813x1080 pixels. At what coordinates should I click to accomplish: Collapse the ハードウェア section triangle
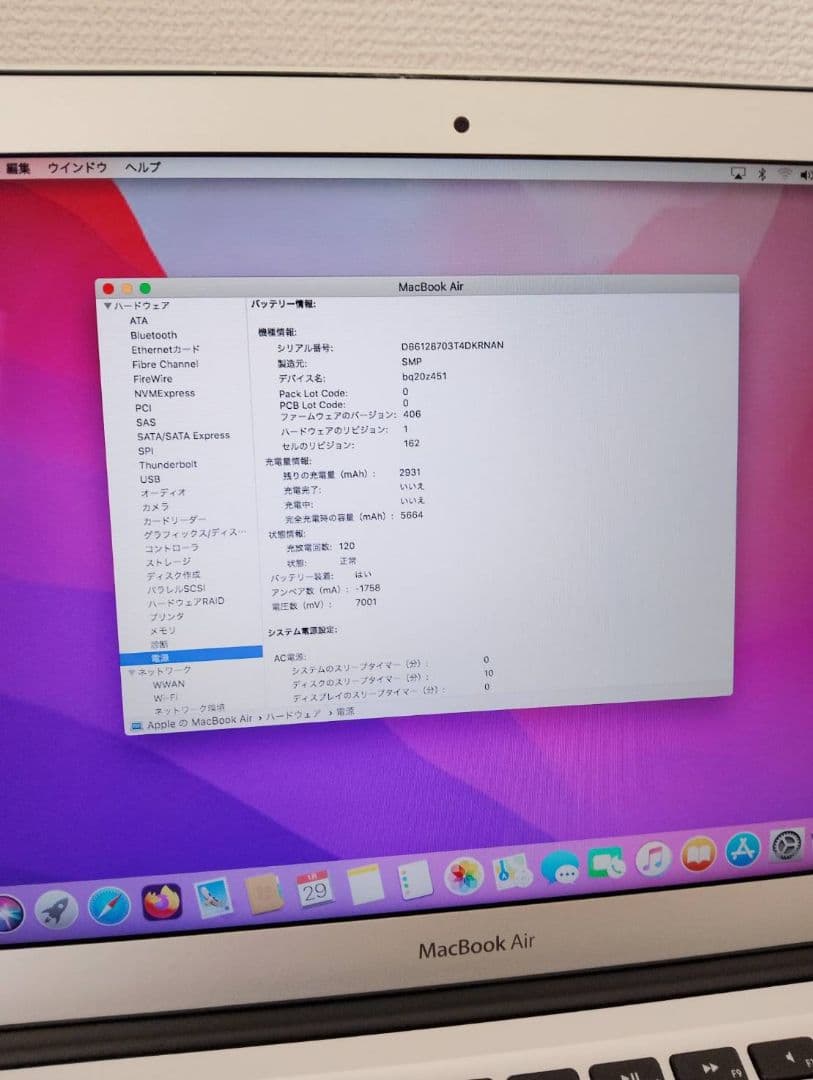coord(108,307)
